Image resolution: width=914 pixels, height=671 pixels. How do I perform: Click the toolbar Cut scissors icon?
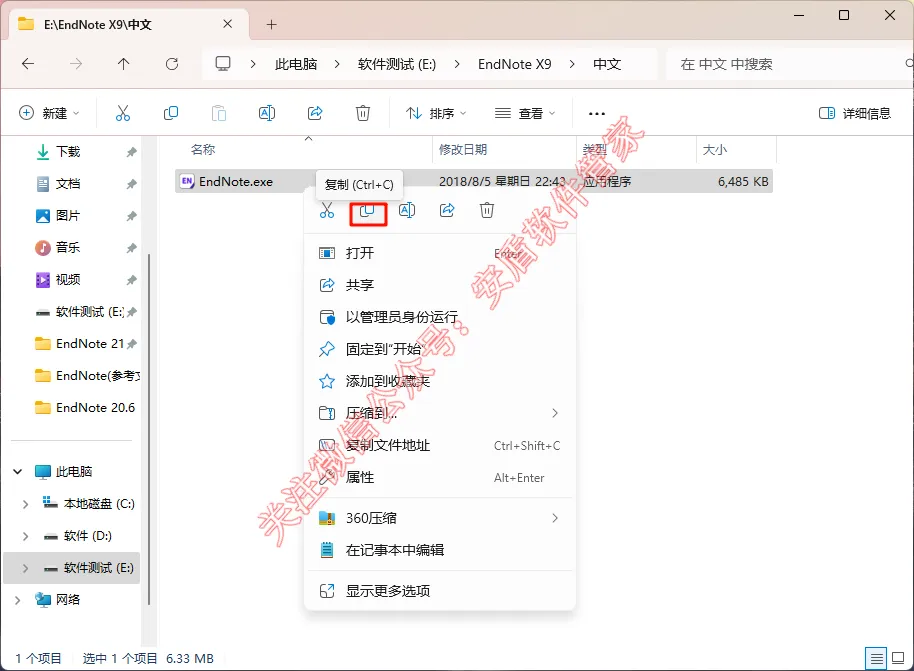click(x=122, y=113)
